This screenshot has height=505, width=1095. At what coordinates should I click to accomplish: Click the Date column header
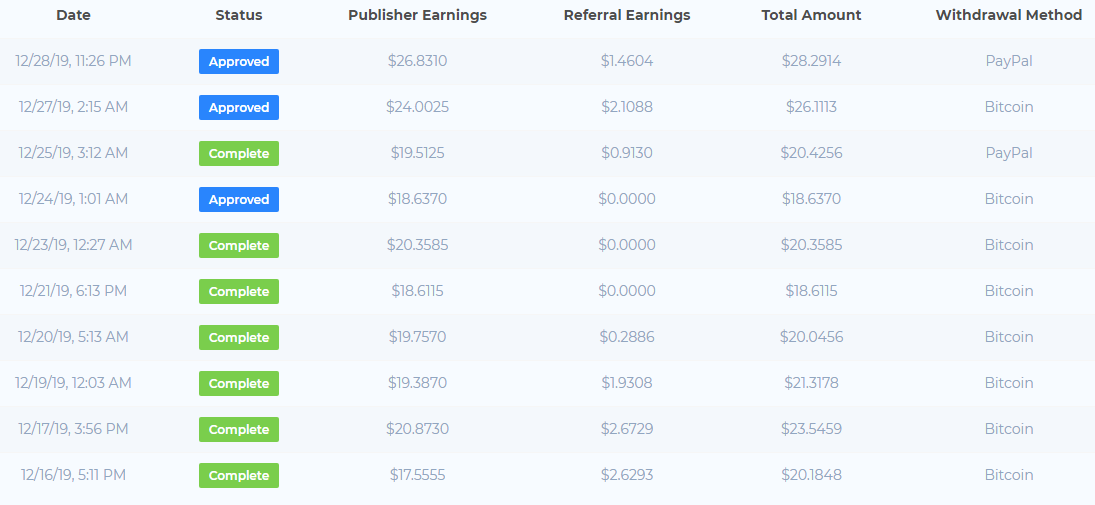(73, 15)
